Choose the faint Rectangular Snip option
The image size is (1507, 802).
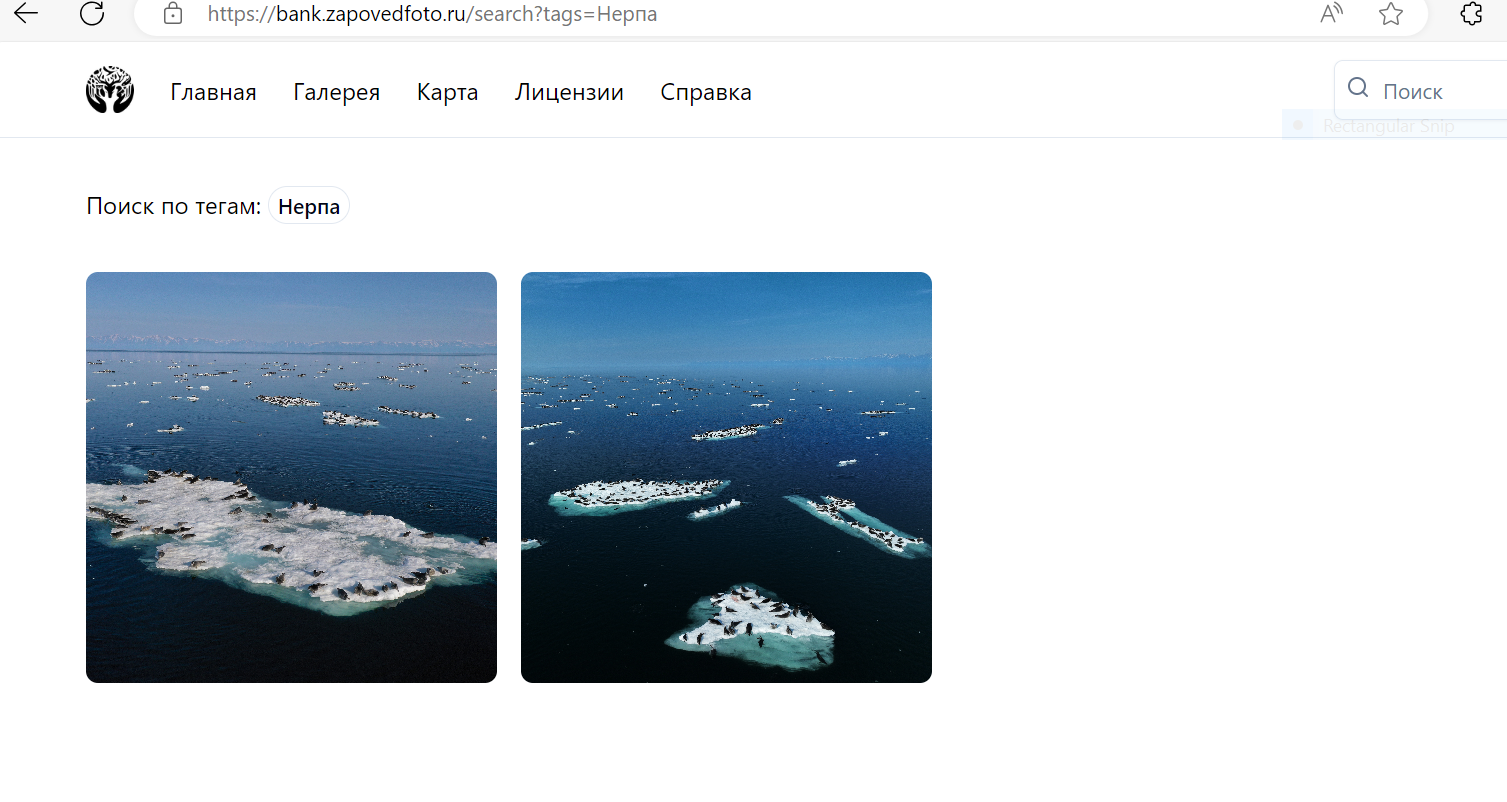click(1387, 126)
